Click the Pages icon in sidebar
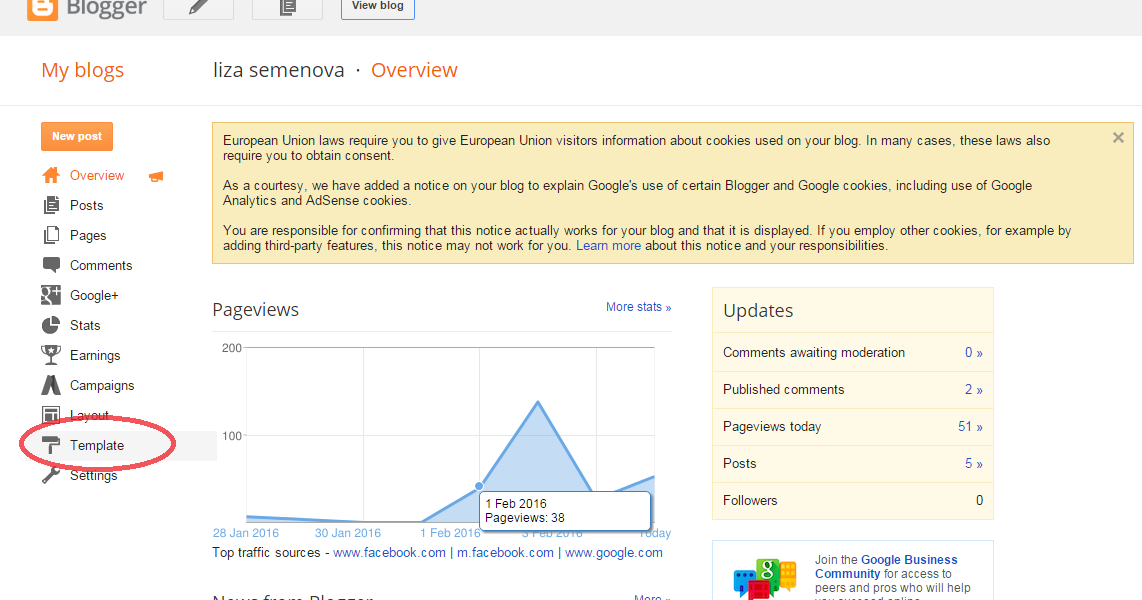The height and width of the screenshot is (600, 1142). (x=51, y=235)
